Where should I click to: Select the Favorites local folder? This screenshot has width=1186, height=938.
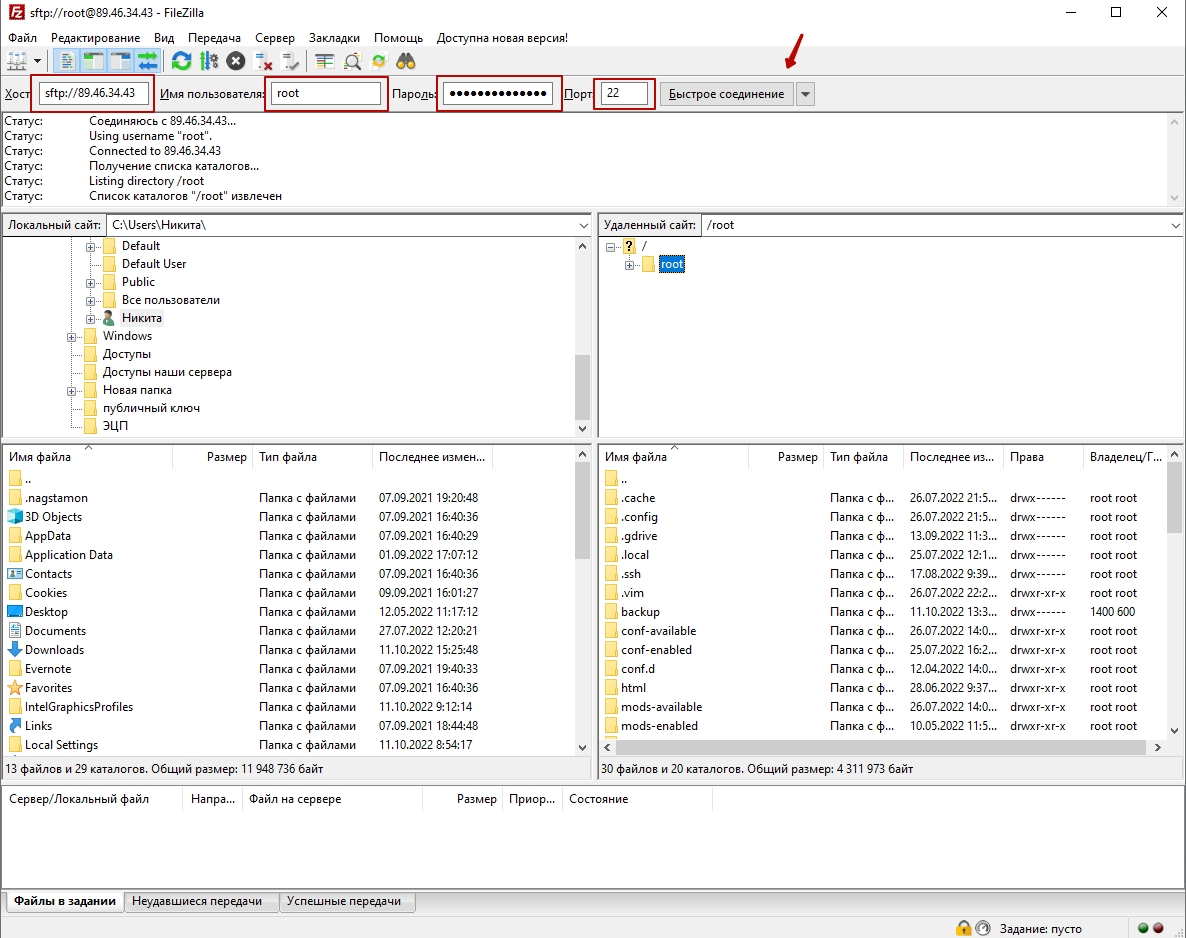pos(48,688)
